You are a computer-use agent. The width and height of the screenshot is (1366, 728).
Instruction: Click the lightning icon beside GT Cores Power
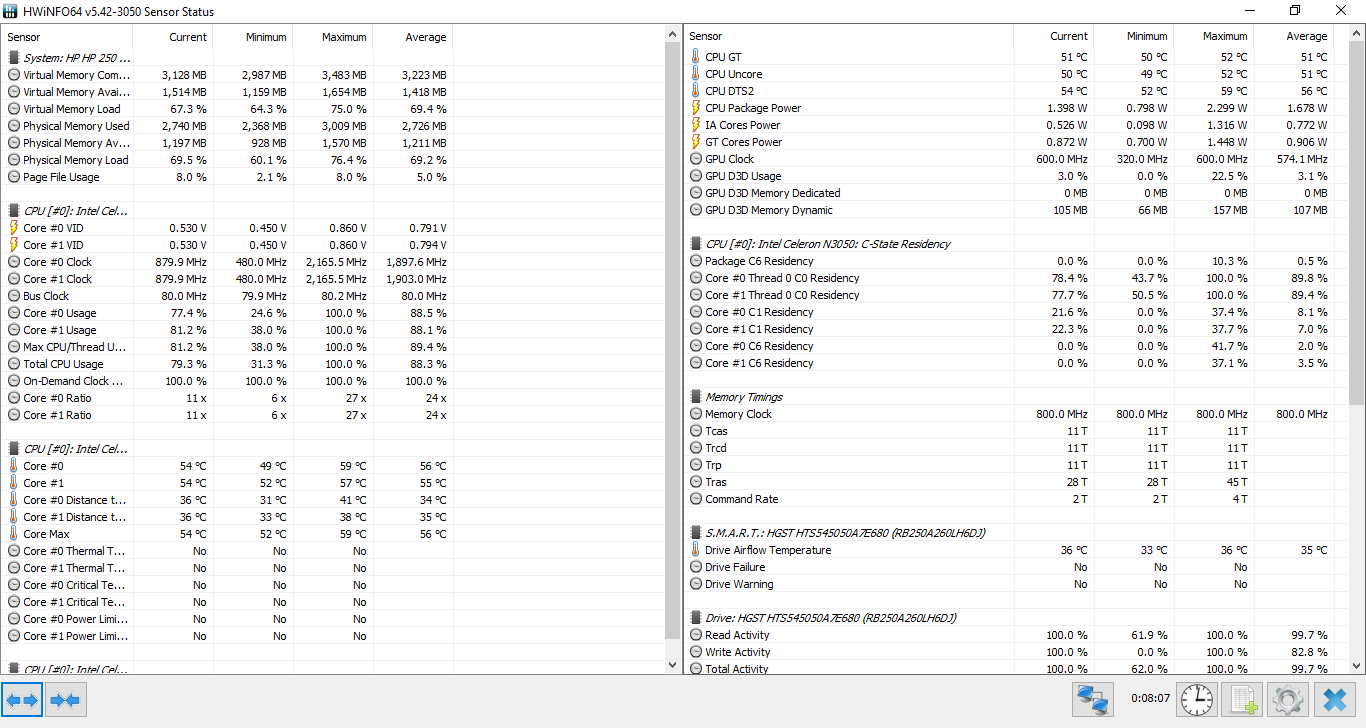pos(696,142)
